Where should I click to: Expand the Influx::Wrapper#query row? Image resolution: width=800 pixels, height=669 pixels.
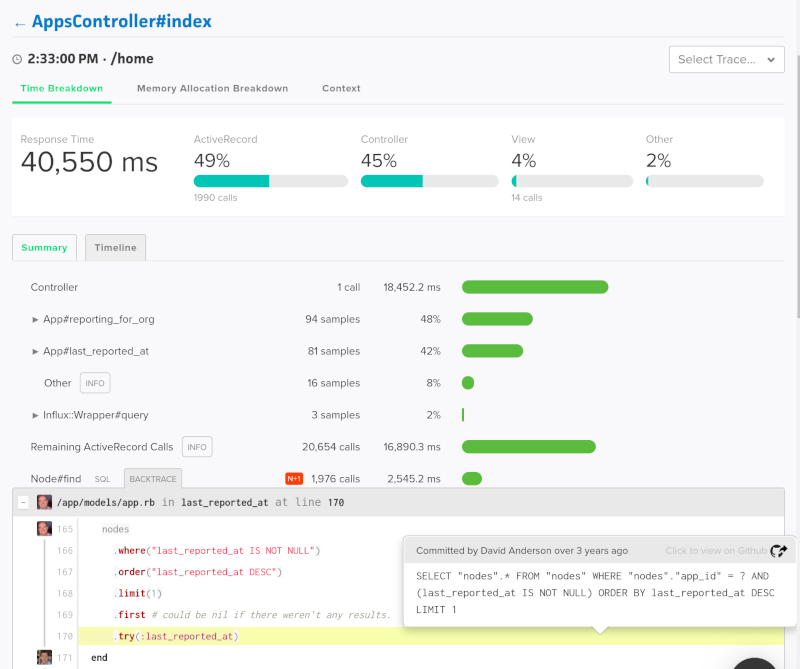point(35,415)
